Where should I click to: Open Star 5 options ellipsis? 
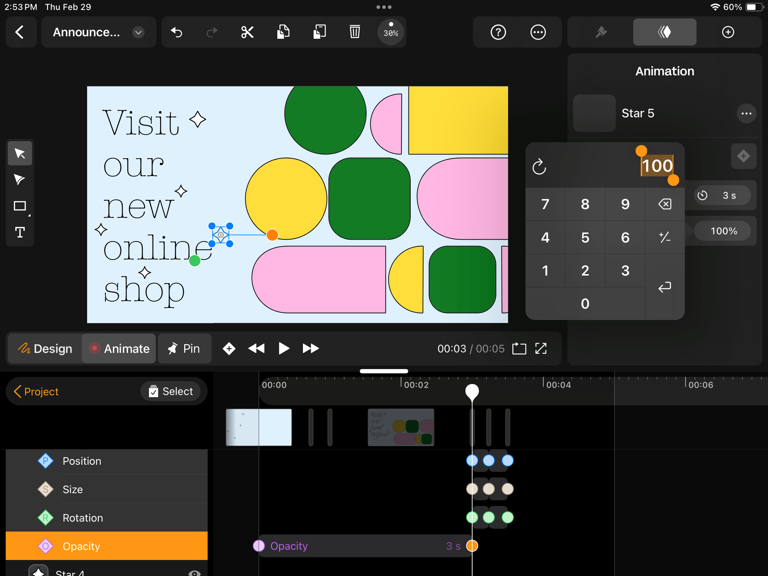[x=746, y=114]
